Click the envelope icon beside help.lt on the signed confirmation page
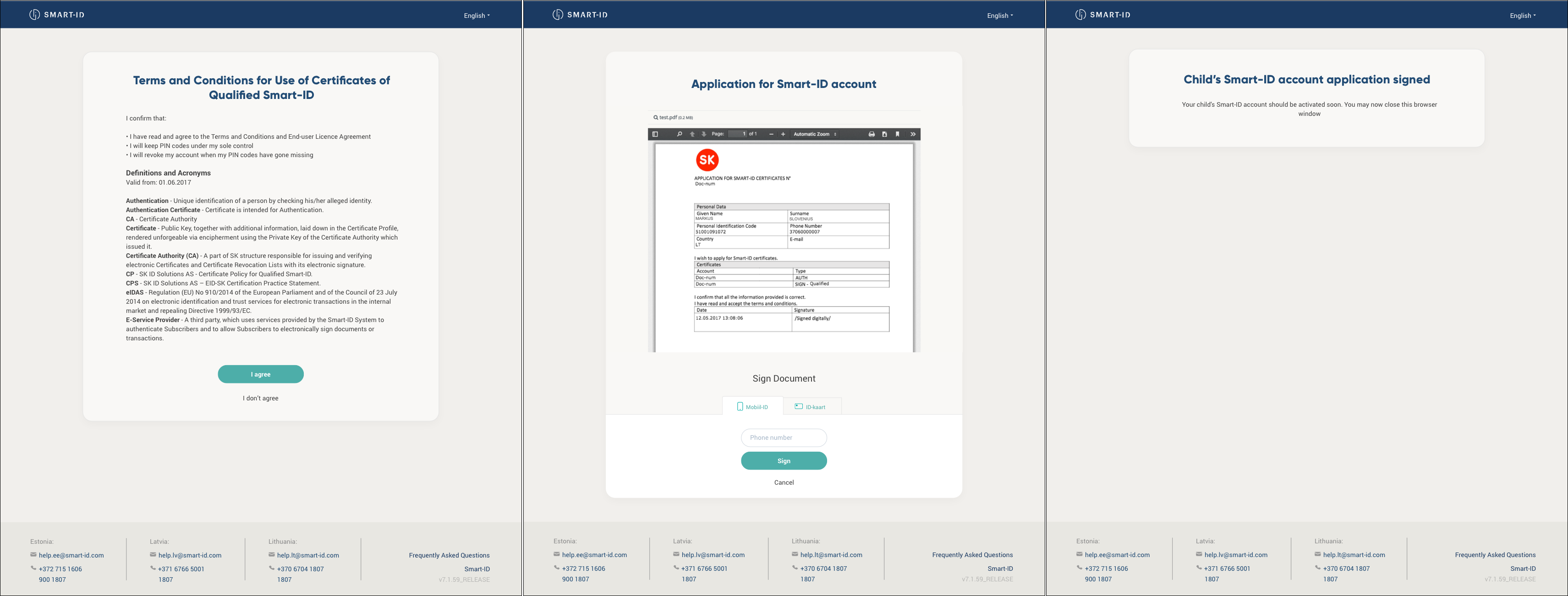 coord(1318,554)
